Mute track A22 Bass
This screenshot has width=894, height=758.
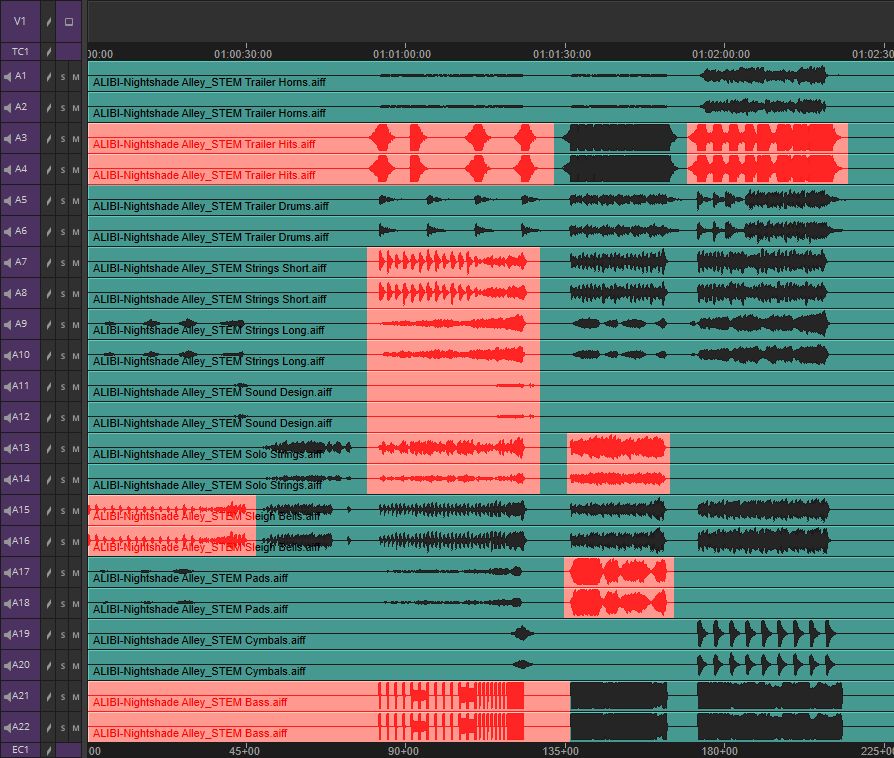tap(76, 728)
